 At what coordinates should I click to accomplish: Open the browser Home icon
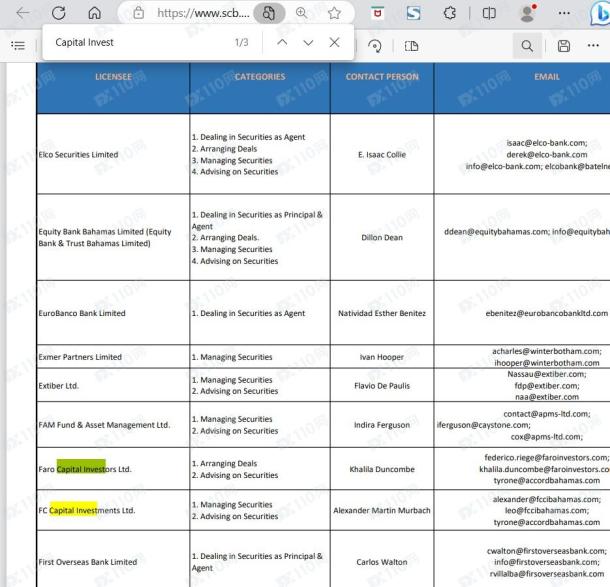(x=95, y=13)
